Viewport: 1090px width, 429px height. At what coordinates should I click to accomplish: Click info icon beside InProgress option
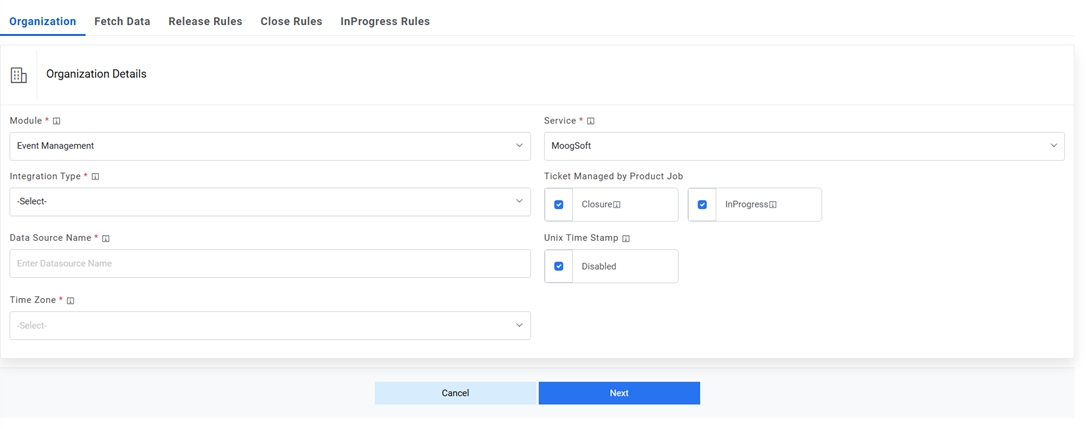773,205
